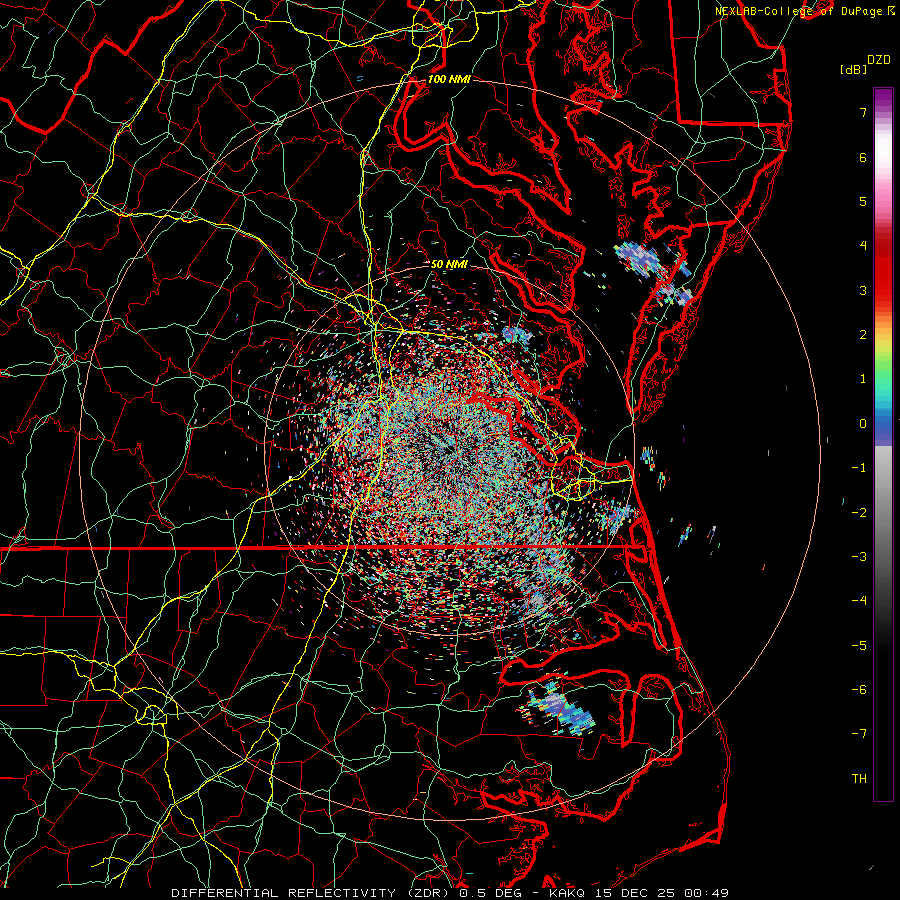This screenshot has height=900, width=900.
Task: Click the 6 tick label on scale
Action: pos(863,158)
